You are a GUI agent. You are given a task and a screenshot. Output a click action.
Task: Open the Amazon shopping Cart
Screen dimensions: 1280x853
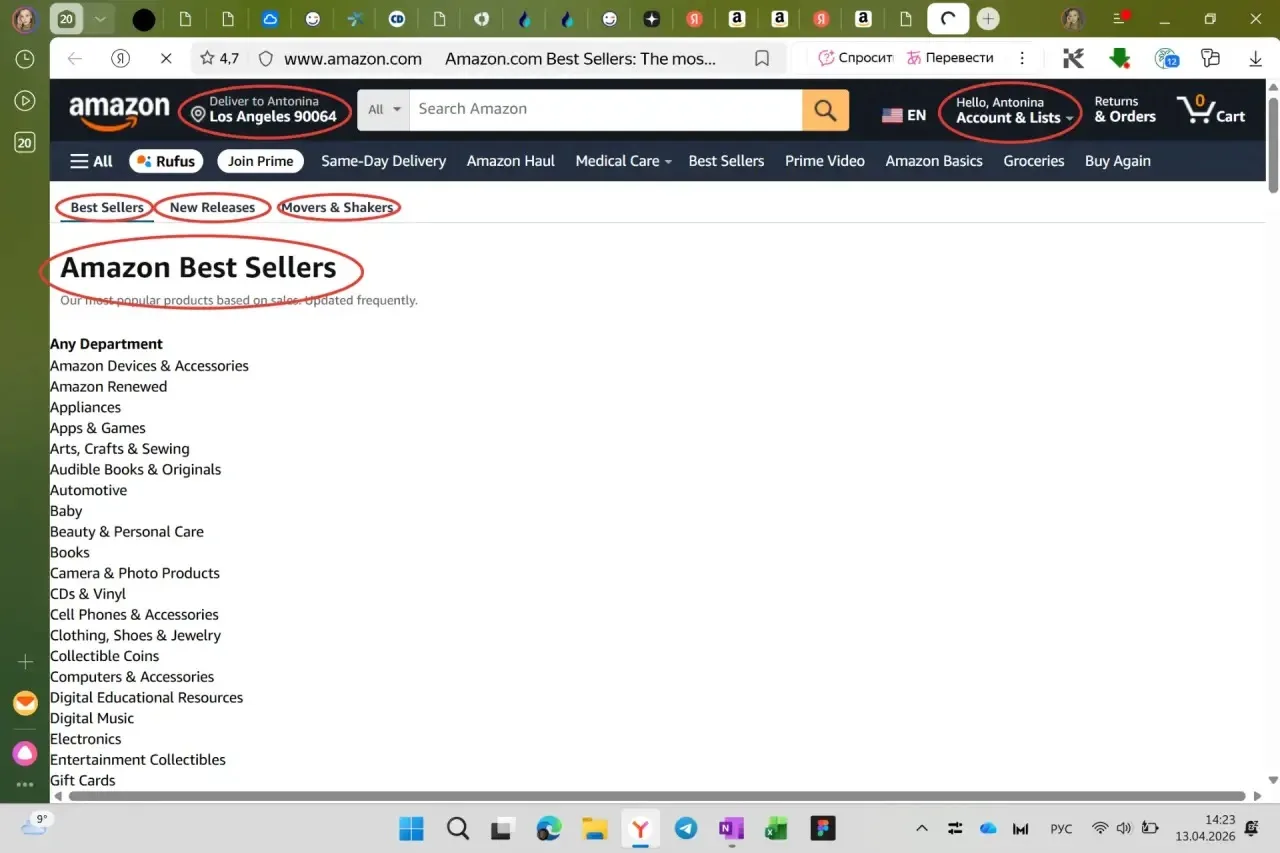point(1211,109)
